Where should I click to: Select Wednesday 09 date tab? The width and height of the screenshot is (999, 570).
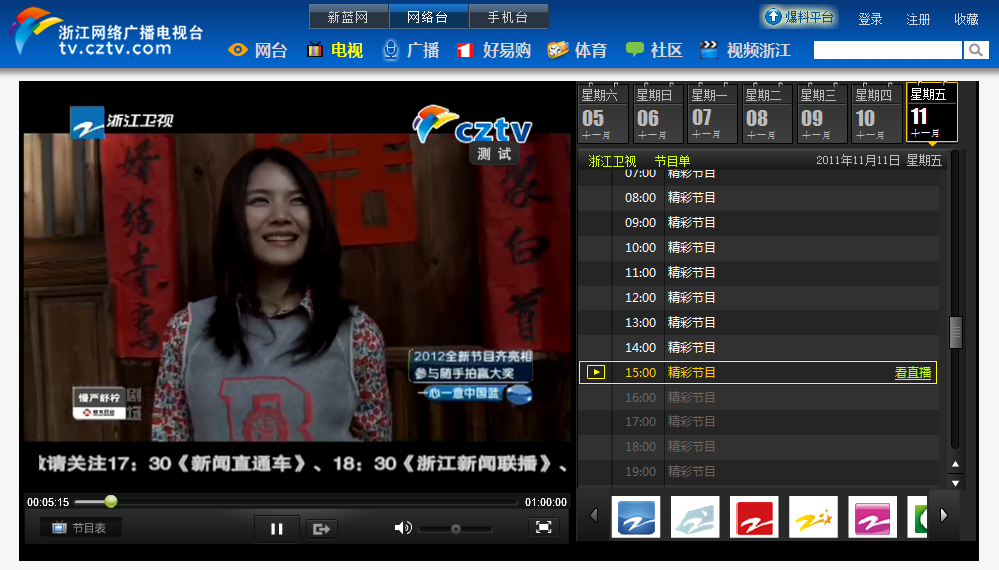point(821,113)
